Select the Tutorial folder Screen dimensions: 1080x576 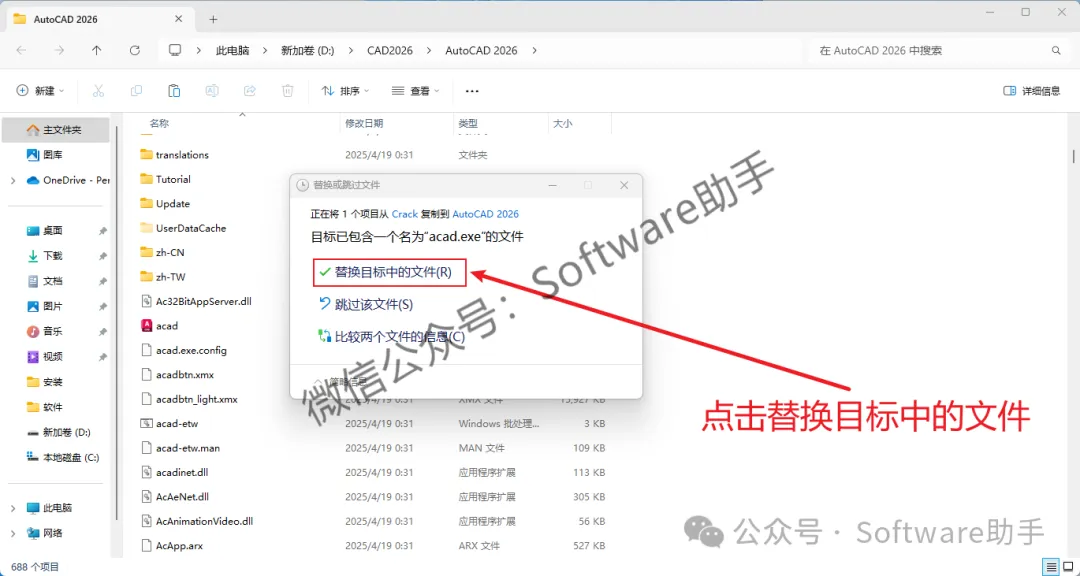click(174, 179)
